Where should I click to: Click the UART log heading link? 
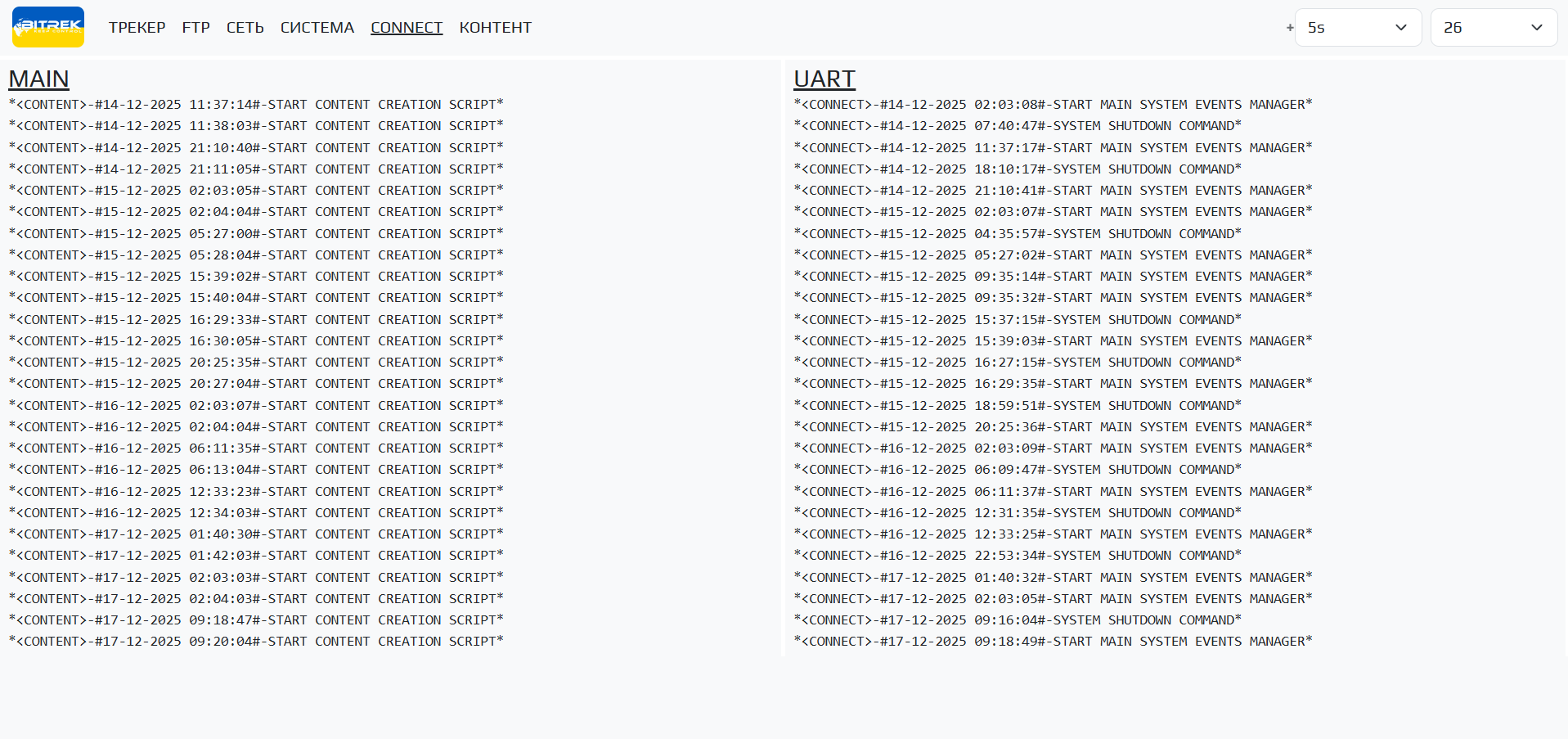(x=824, y=79)
